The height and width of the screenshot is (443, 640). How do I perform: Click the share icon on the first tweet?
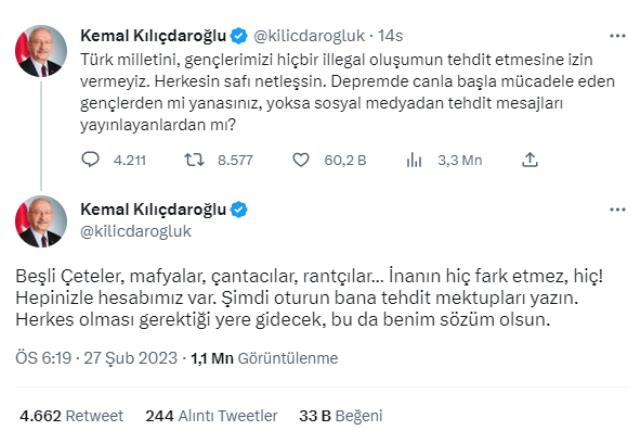click(531, 158)
